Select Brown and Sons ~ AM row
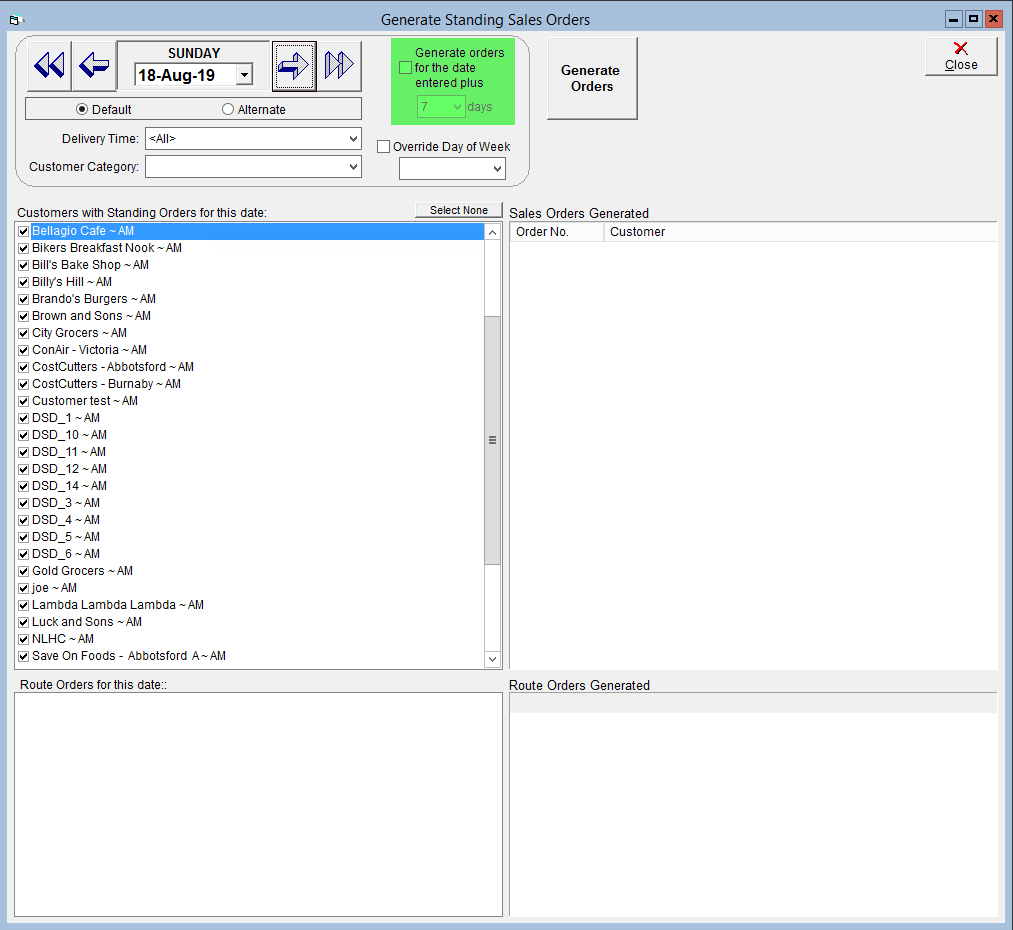 click(x=250, y=316)
